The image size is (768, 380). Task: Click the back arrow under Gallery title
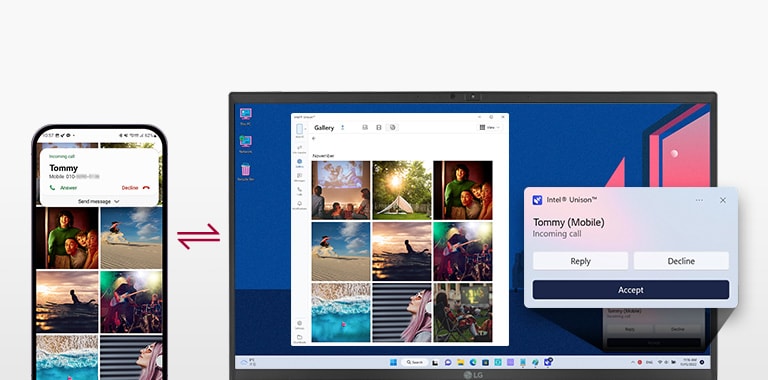(x=314, y=139)
